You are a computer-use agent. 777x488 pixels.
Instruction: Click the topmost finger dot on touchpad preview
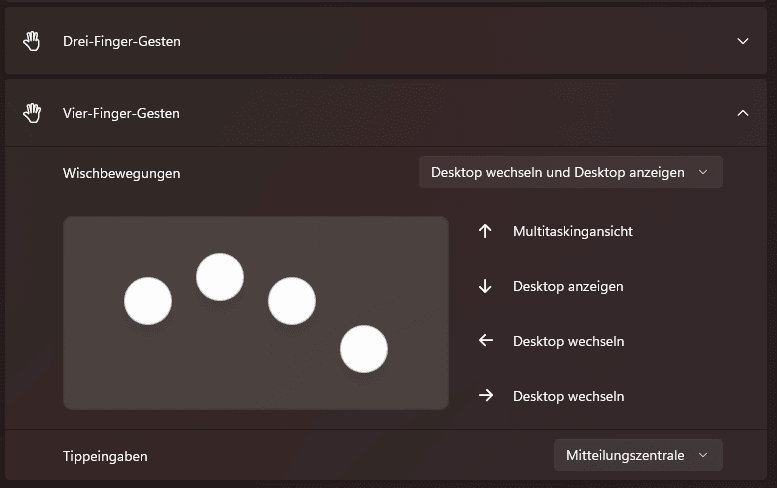pos(220,277)
